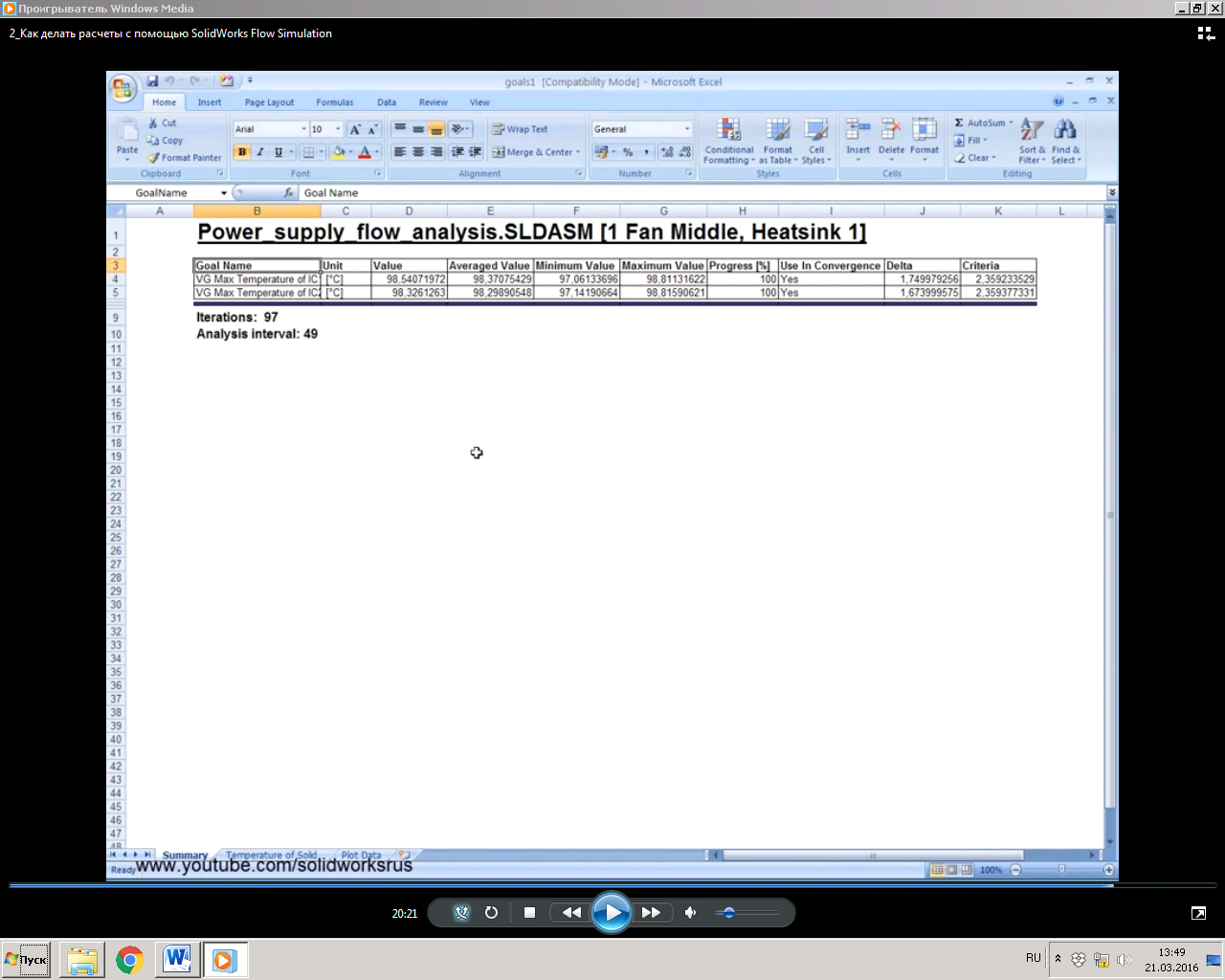This screenshot has height=980, width=1225.
Task: Open the Temperature of Solid sheet tab
Action: coord(271,855)
